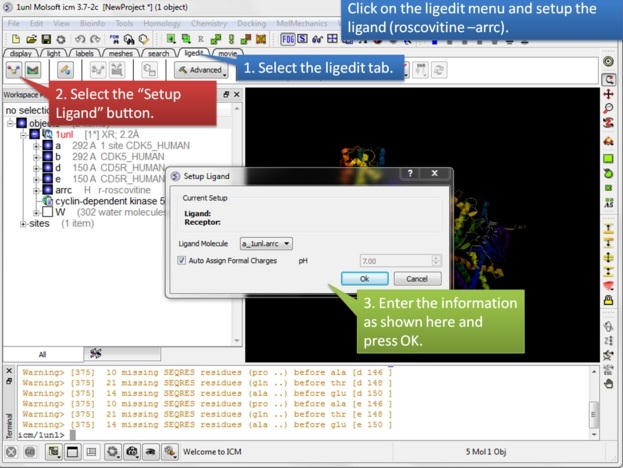Image resolution: width=623 pixels, height=468 pixels.
Task: Click the green rectangle selection tool on right
Action: point(608,158)
